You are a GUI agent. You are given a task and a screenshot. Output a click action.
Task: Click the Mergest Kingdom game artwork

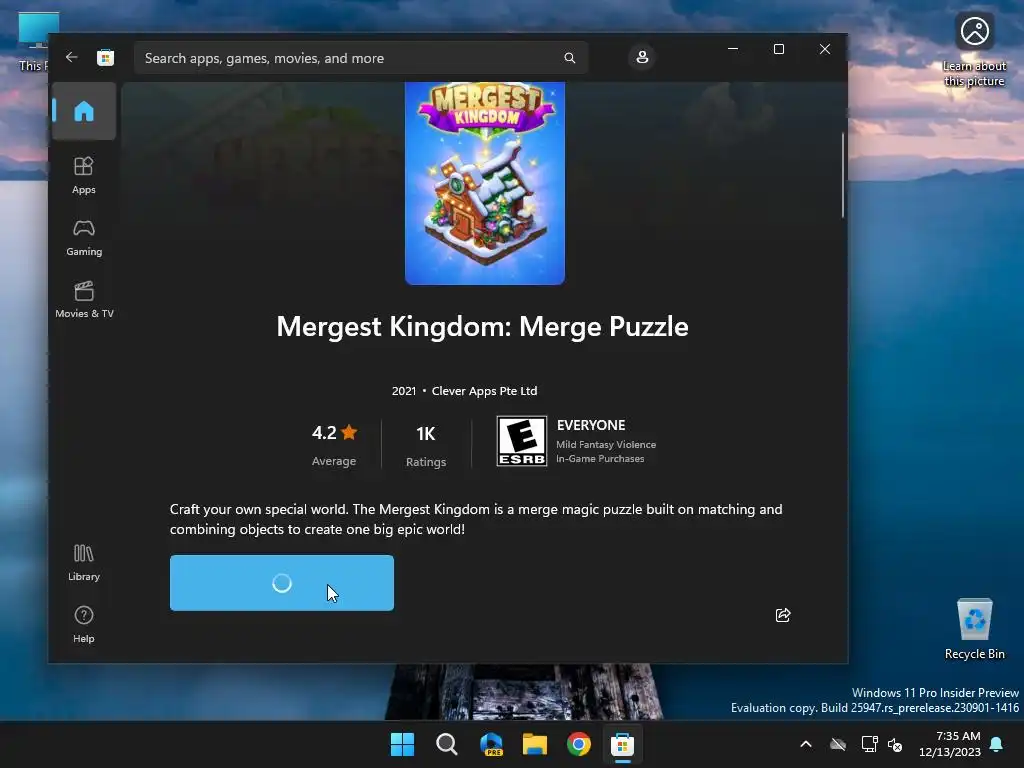click(x=485, y=184)
